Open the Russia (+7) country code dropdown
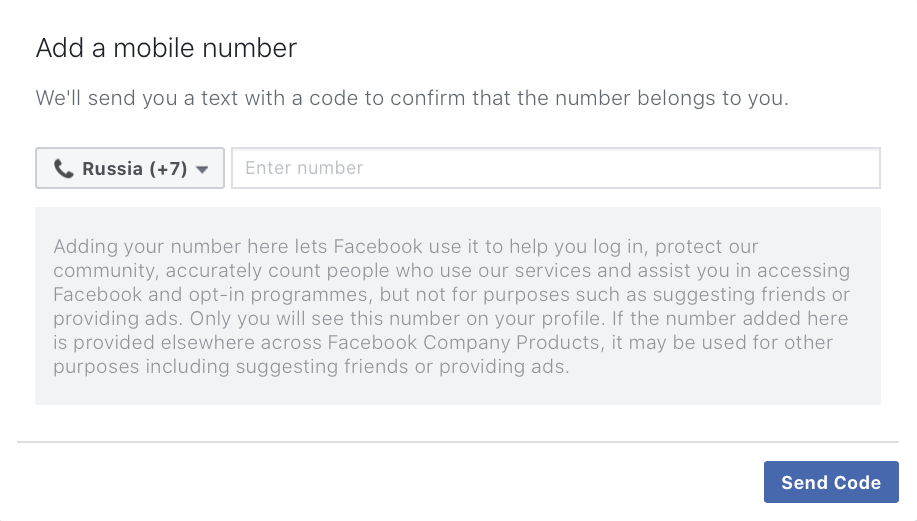This screenshot has height=521, width=917. pyautogui.click(x=130, y=169)
